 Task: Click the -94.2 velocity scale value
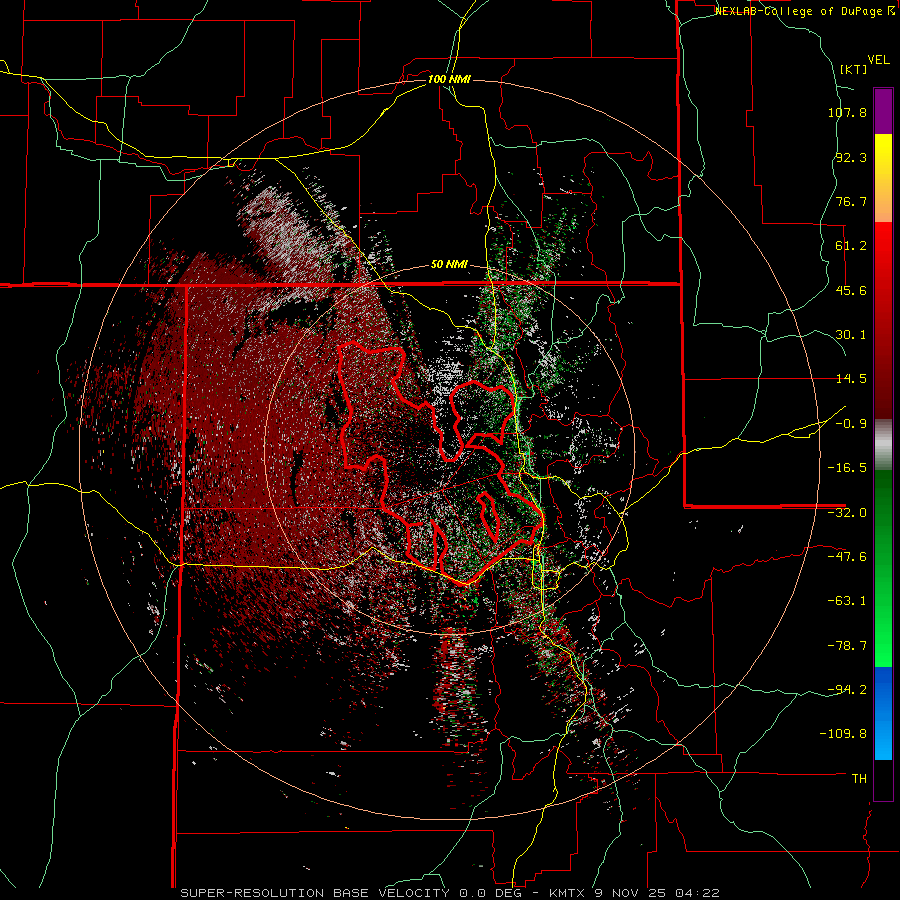tap(847, 689)
